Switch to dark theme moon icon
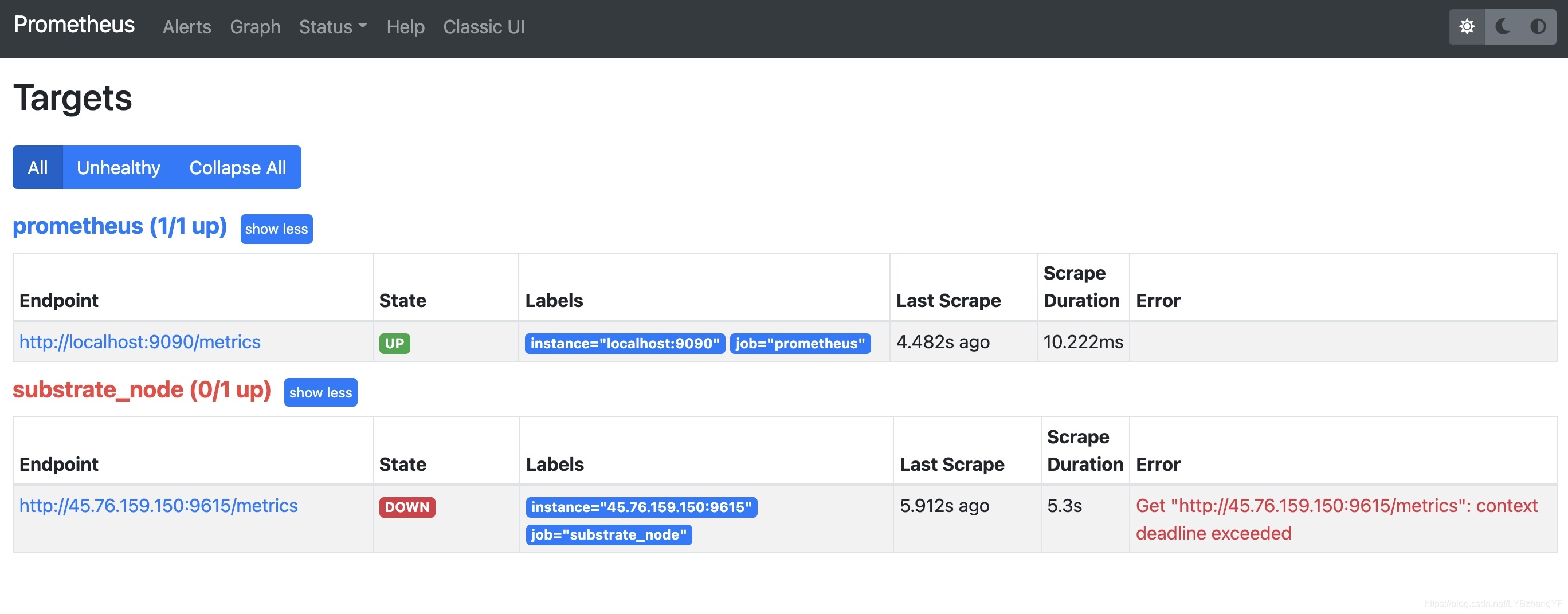 1502,27
